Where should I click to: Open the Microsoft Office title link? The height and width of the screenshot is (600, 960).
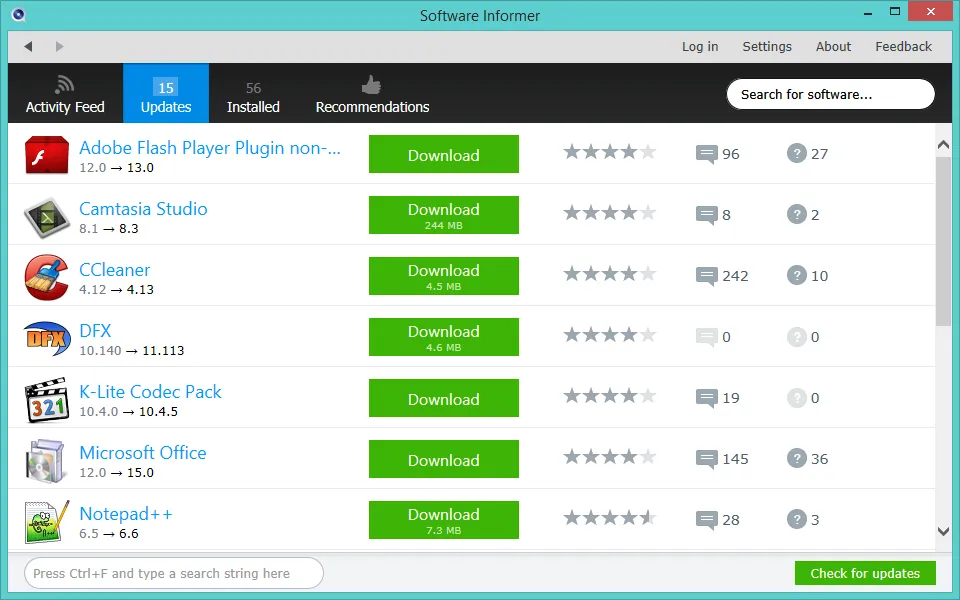pos(143,453)
